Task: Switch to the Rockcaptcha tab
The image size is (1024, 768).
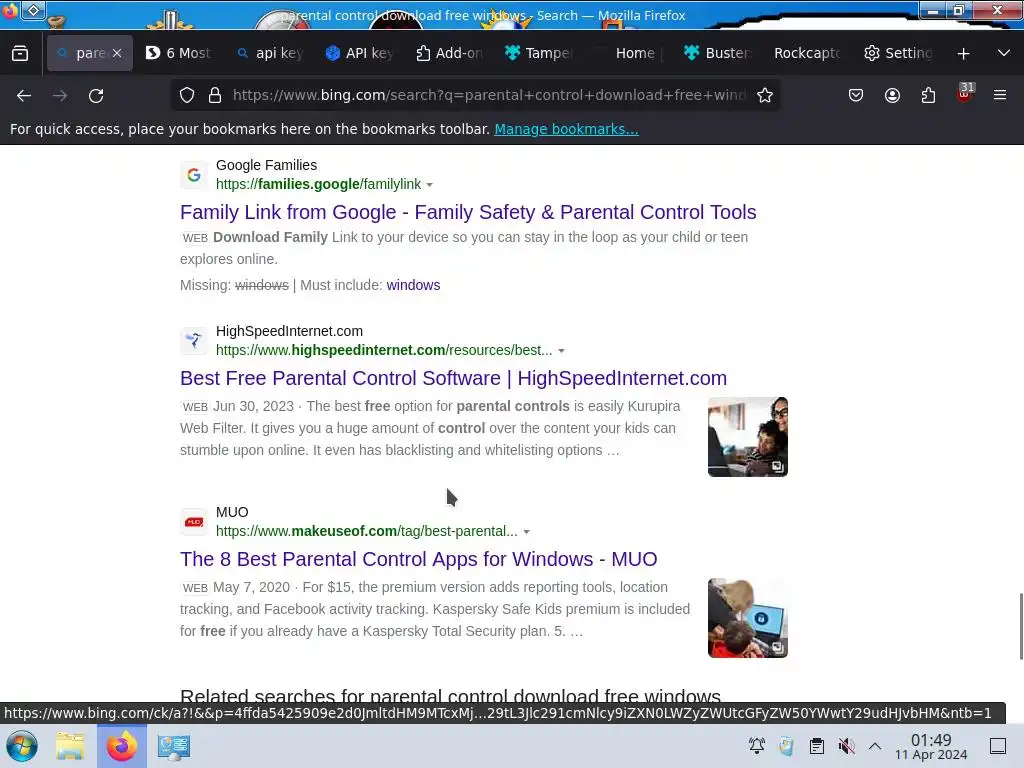Action: (807, 53)
